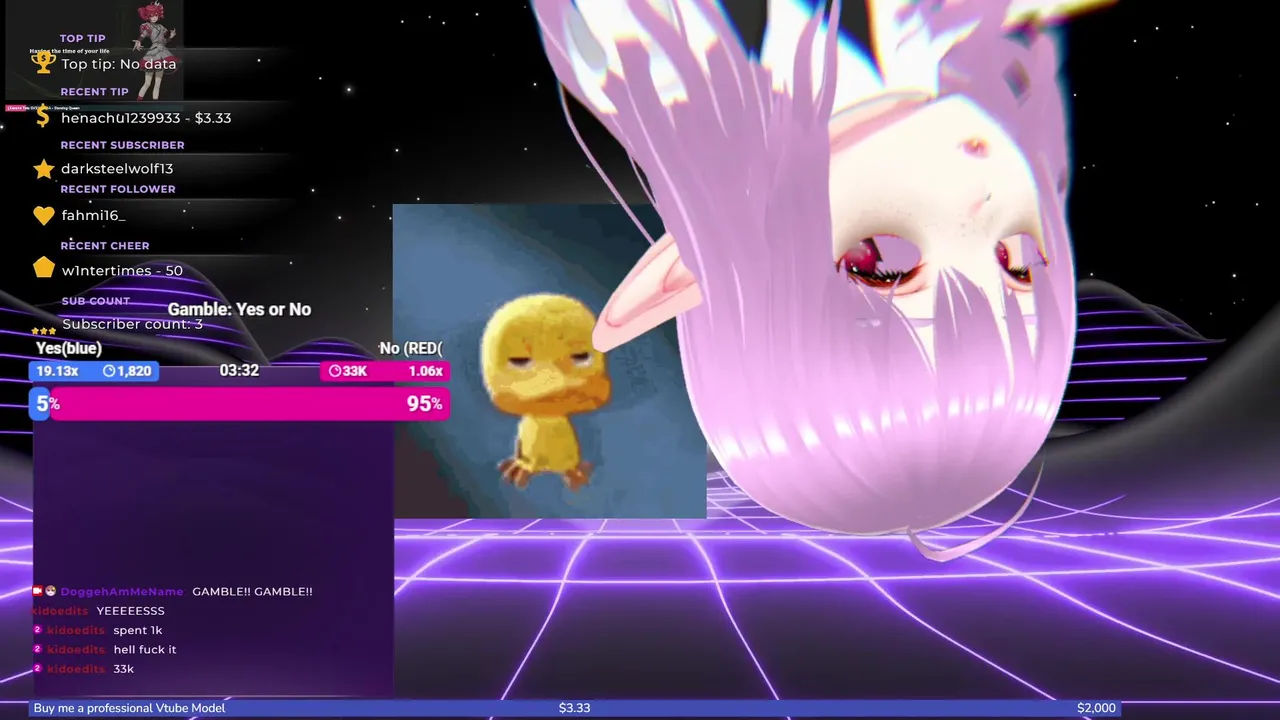Viewport: 1280px width, 720px height.
Task: Click the 03:32 prediction timer
Action: pyautogui.click(x=239, y=370)
